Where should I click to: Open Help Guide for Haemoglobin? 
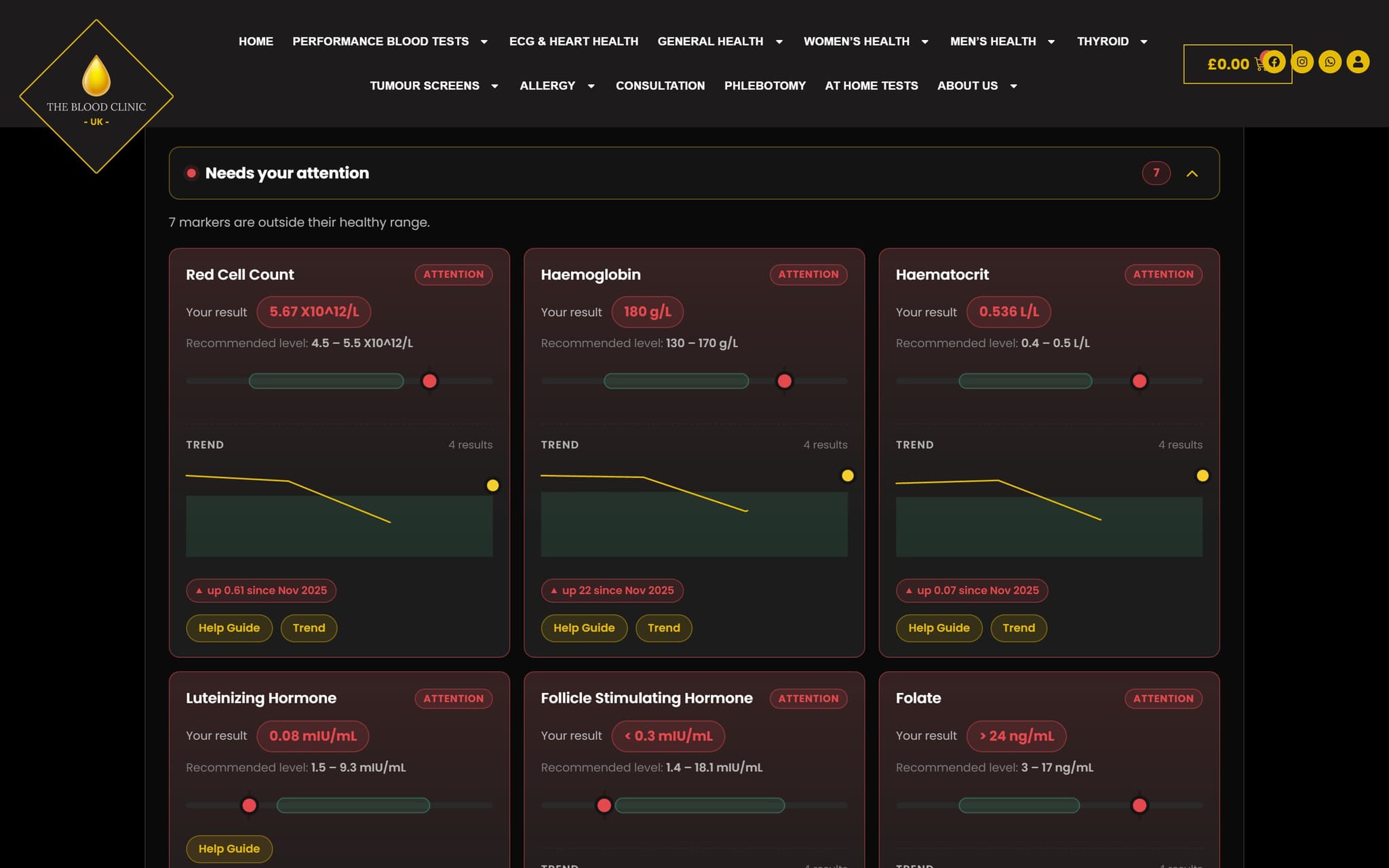(584, 628)
